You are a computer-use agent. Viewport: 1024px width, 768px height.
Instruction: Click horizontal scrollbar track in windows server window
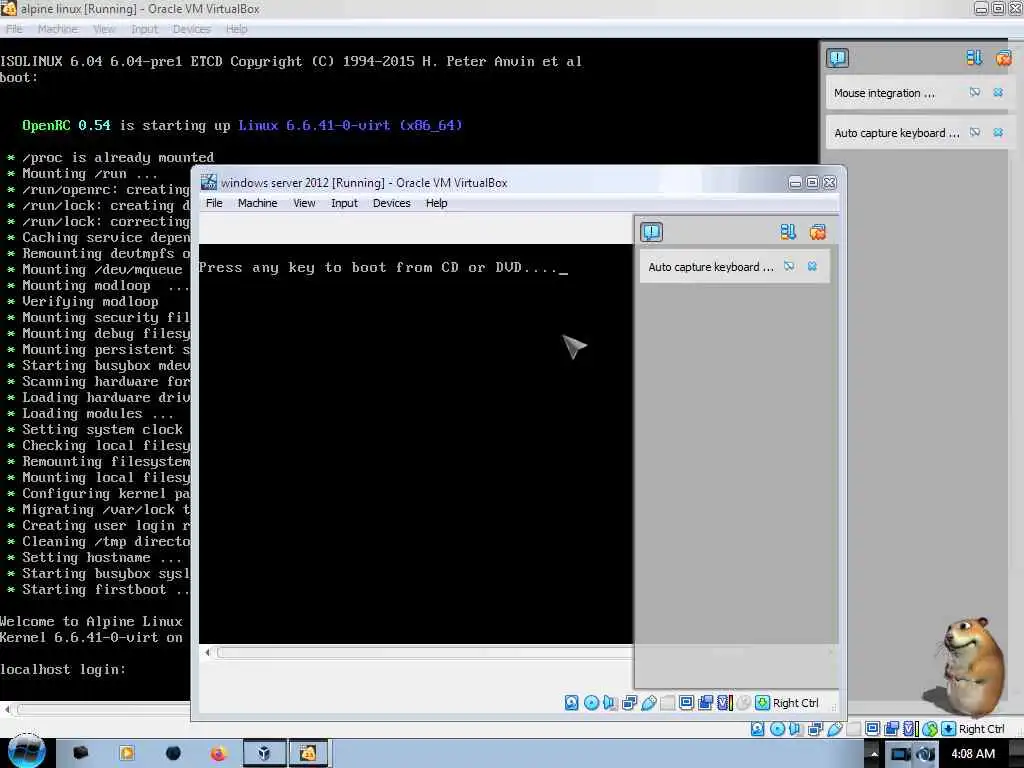(x=424, y=652)
